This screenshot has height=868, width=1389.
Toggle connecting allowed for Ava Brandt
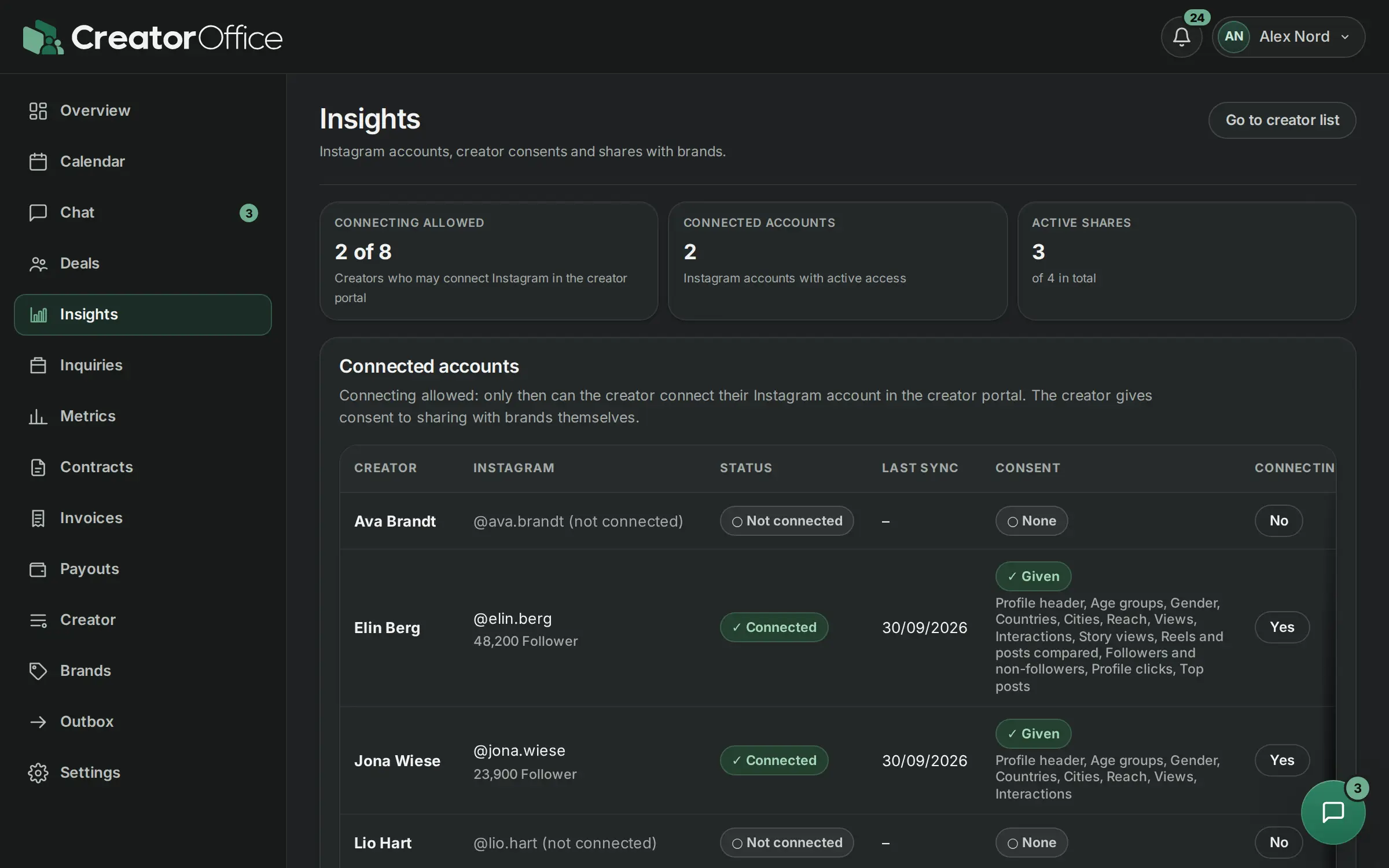1278,521
